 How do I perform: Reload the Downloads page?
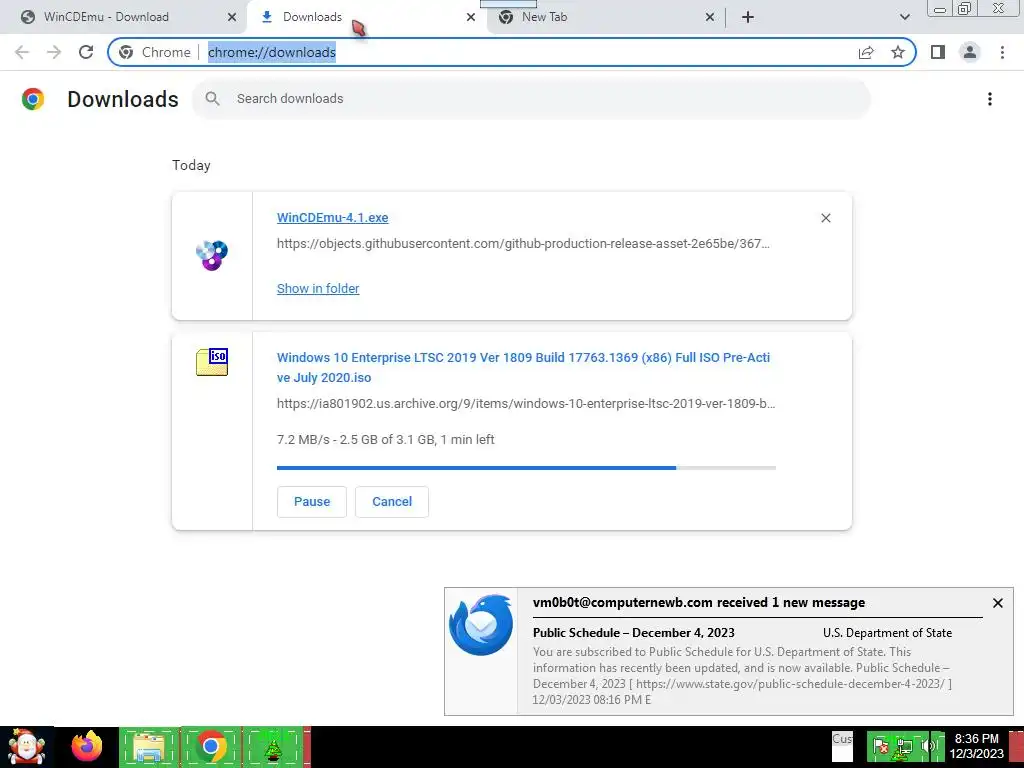coord(86,52)
